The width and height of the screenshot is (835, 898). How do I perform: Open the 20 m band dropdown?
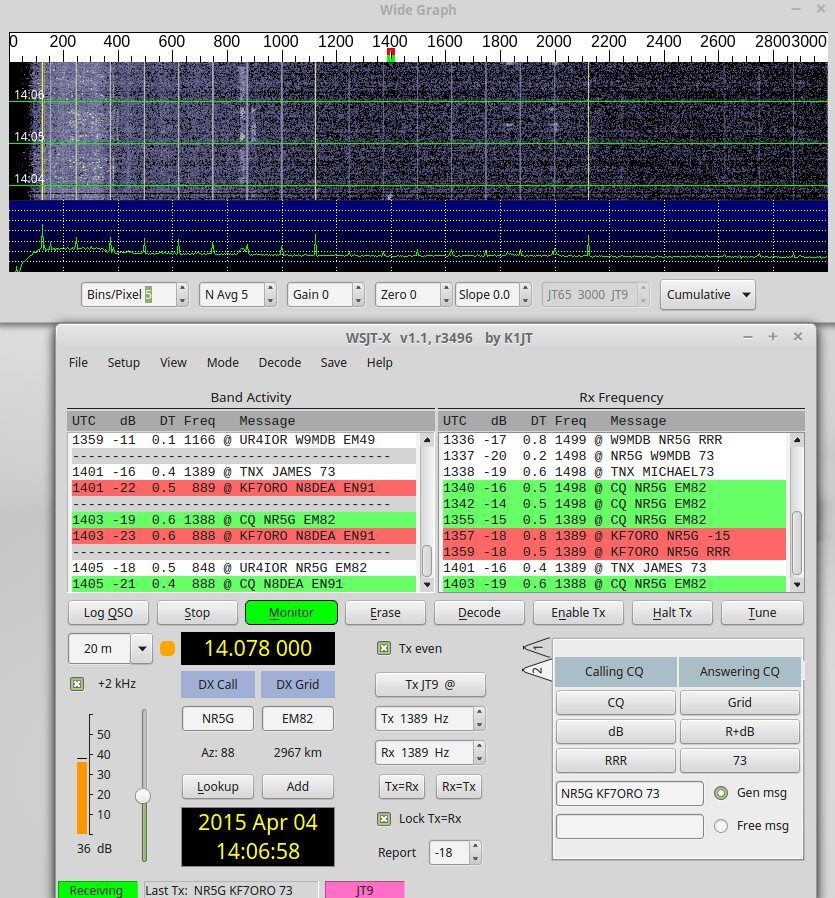(141, 648)
